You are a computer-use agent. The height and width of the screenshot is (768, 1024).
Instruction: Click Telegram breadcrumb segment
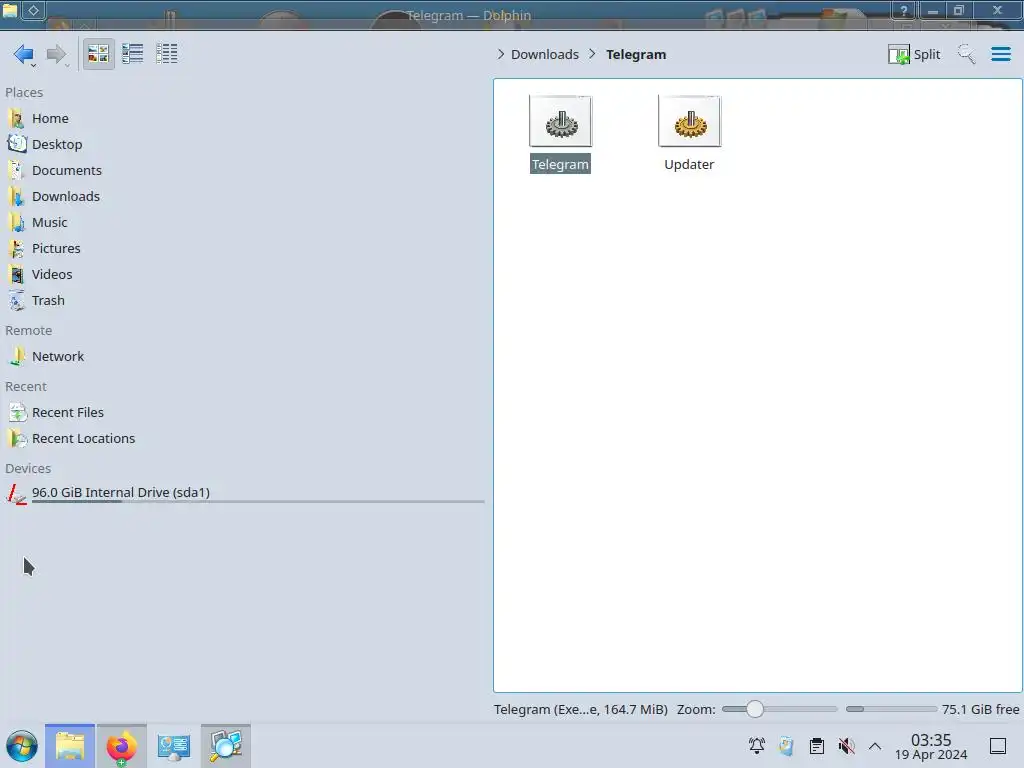tap(636, 54)
